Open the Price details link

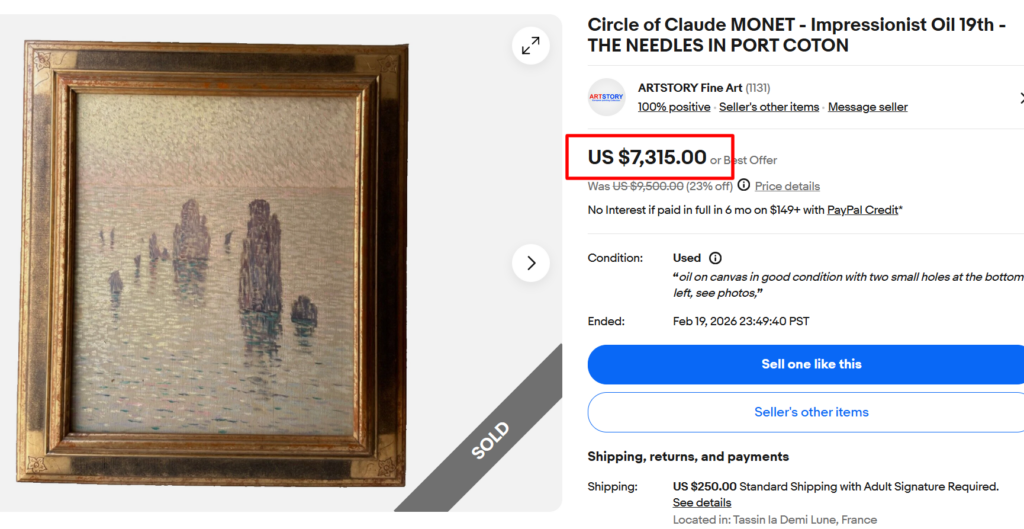tap(787, 186)
